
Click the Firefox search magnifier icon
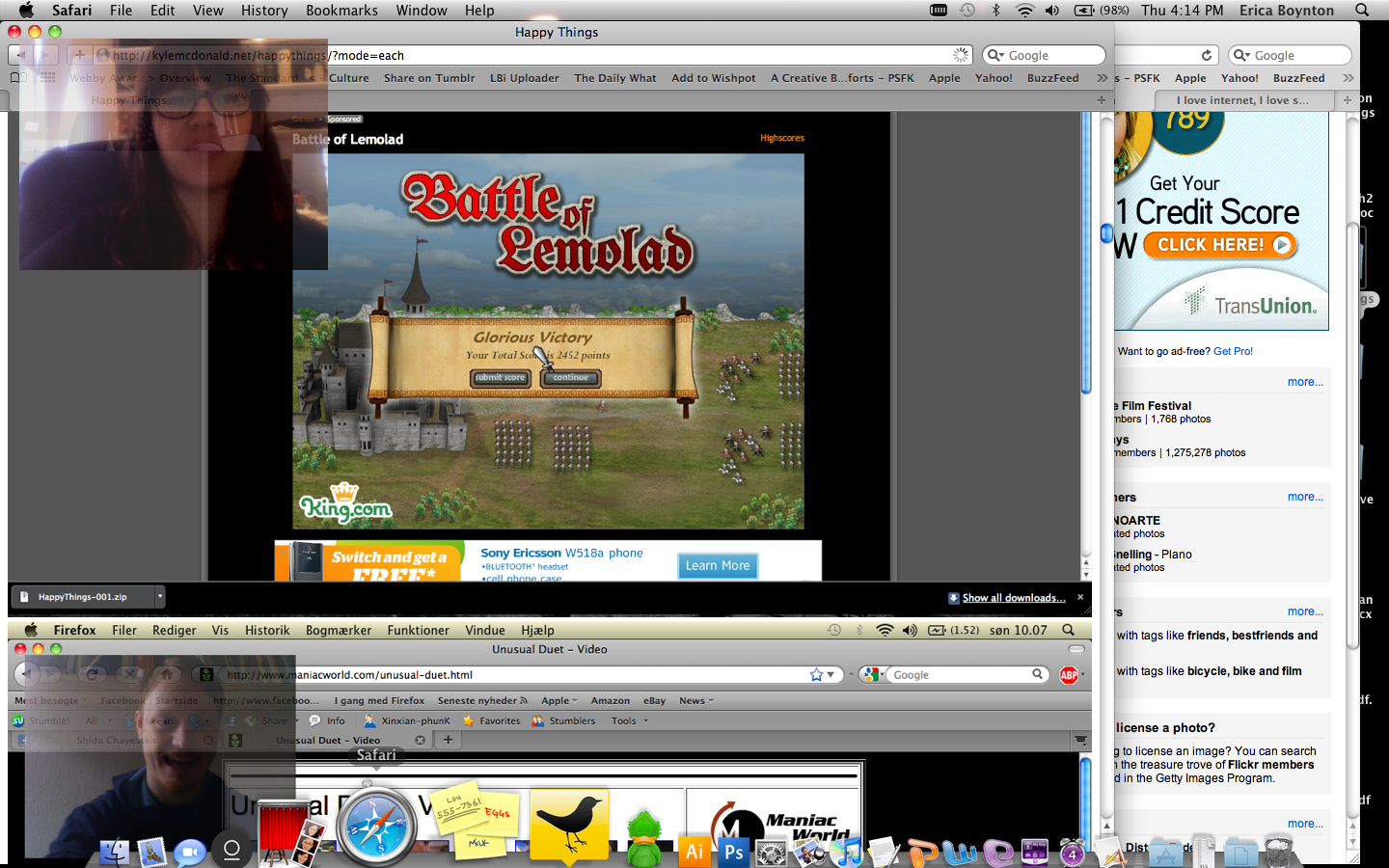tap(1038, 674)
